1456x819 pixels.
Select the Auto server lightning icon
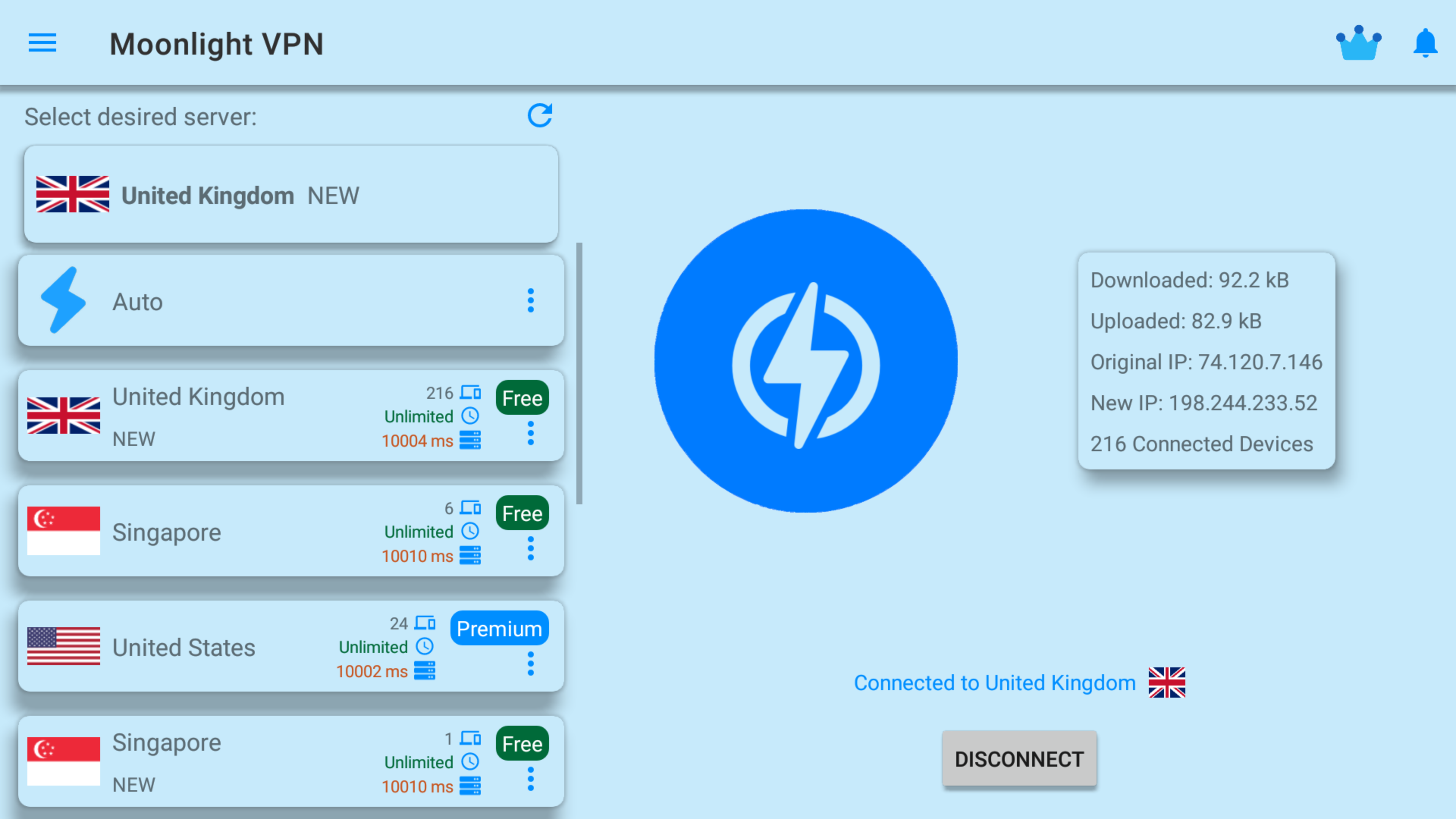click(63, 300)
